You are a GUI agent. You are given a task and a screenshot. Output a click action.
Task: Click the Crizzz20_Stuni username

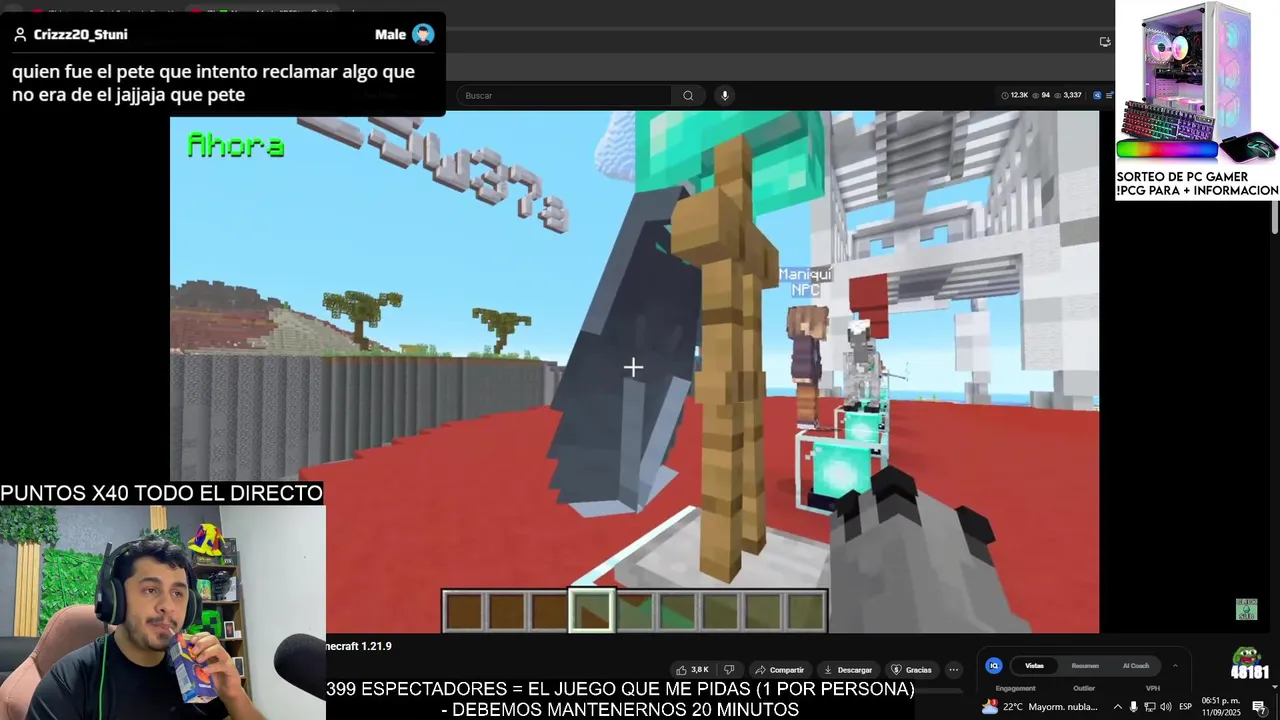tap(80, 34)
